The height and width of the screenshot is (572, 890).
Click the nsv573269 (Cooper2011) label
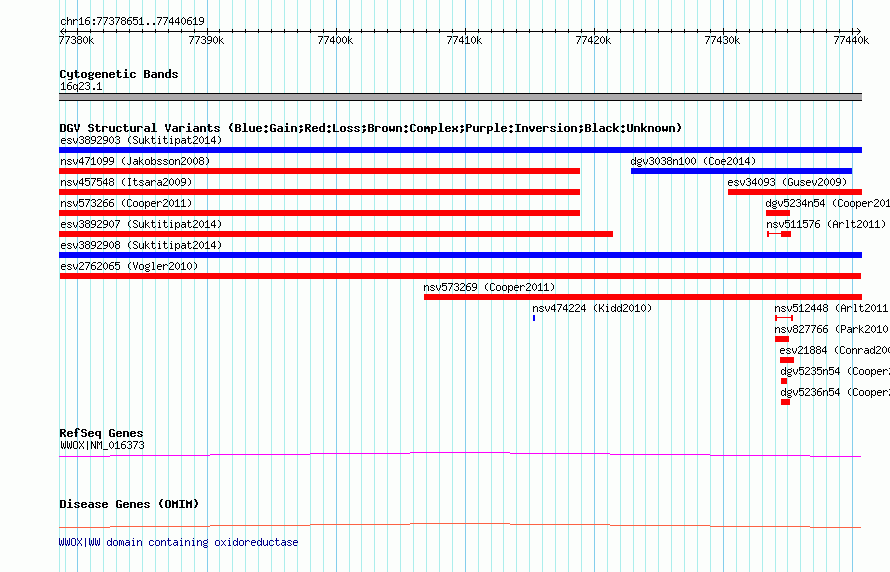coord(489,287)
